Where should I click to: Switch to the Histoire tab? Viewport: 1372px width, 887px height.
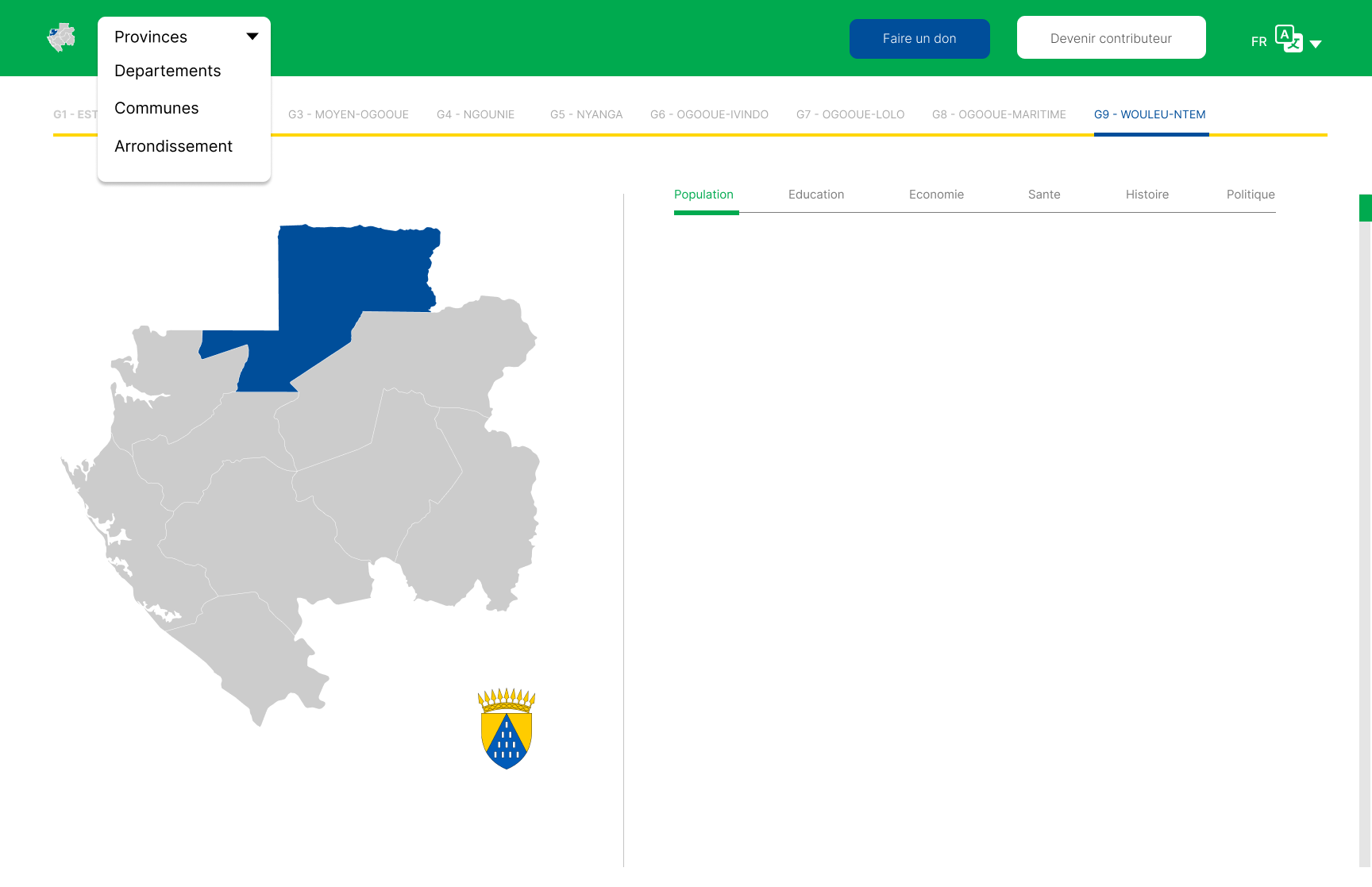coord(1147,195)
